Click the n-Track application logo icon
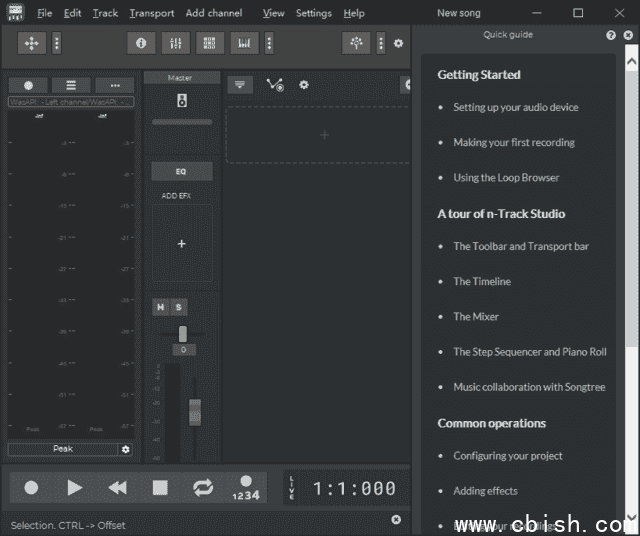 tap(16, 12)
